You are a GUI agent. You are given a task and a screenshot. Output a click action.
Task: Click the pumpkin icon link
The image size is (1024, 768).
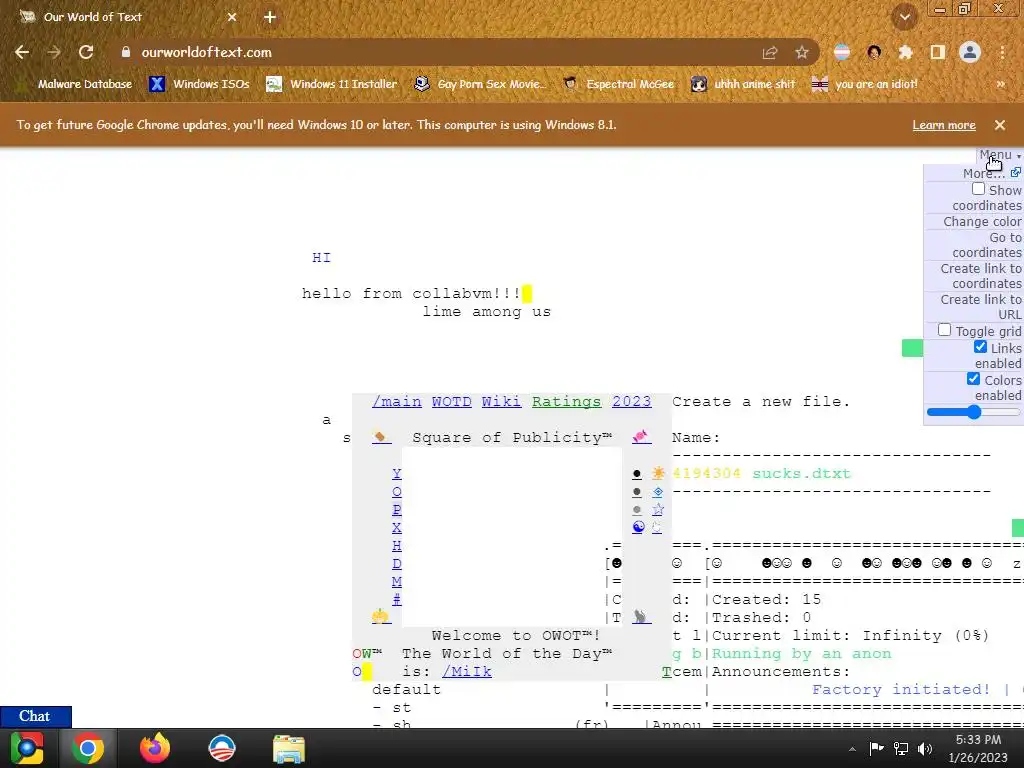click(381, 616)
